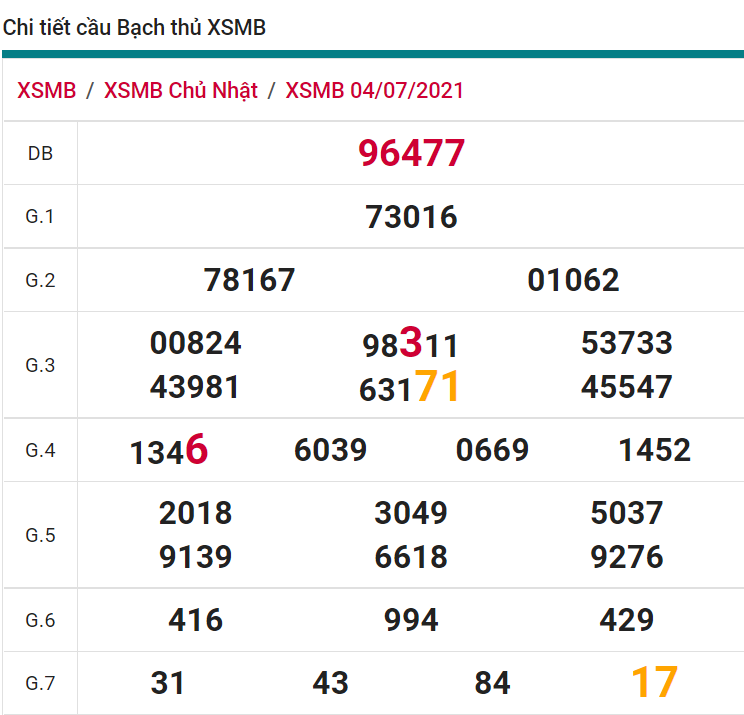
Task: Click G.4 number 1346 with red 6
Action: (x=168, y=451)
